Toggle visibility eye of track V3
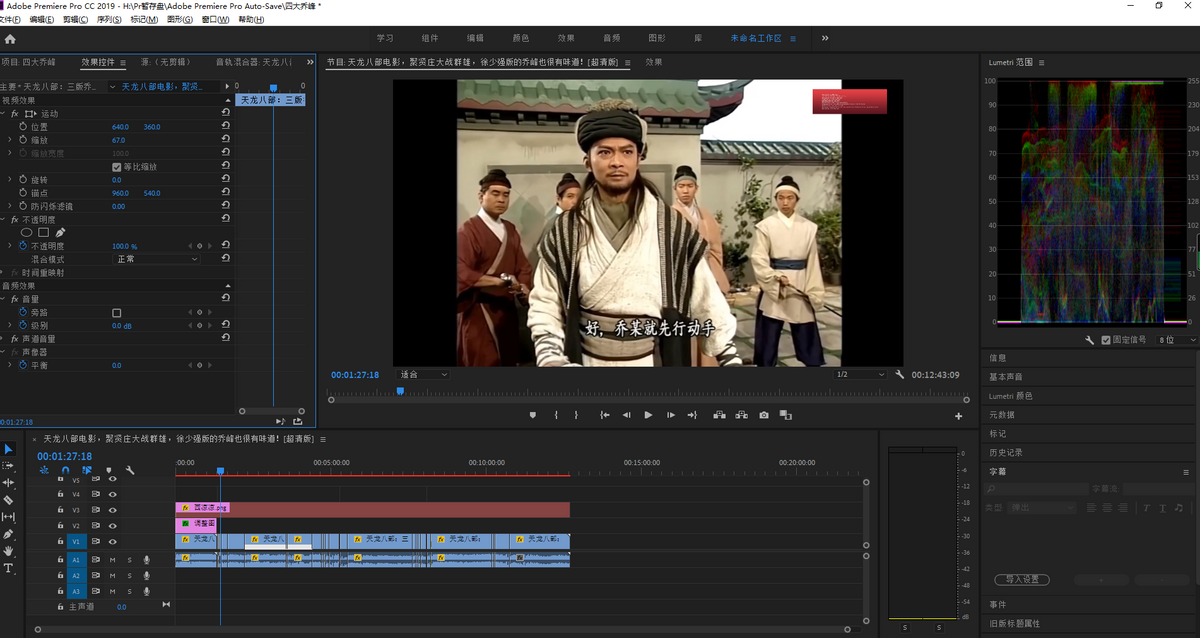 [112, 510]
